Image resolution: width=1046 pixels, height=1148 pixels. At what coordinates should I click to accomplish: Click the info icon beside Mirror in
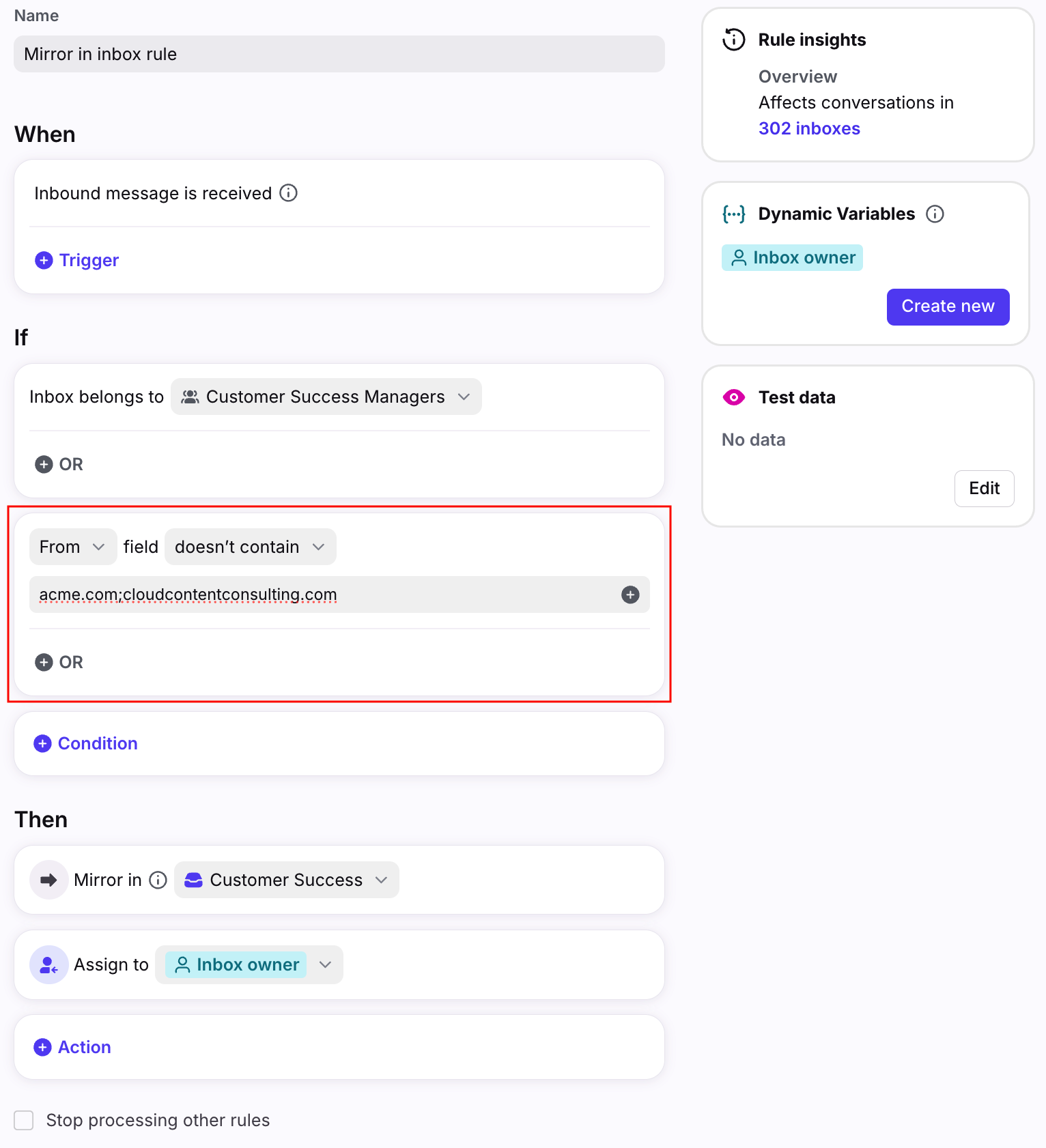pyautogui.click(x=158, y=880)
